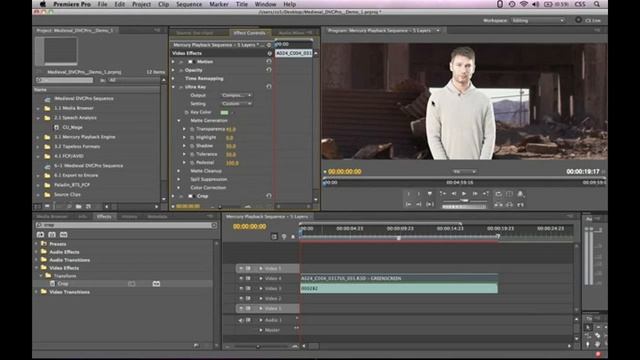Screen dimensions: 640x360
Task: Switch to the Media Browser tab
Action: 52,217
